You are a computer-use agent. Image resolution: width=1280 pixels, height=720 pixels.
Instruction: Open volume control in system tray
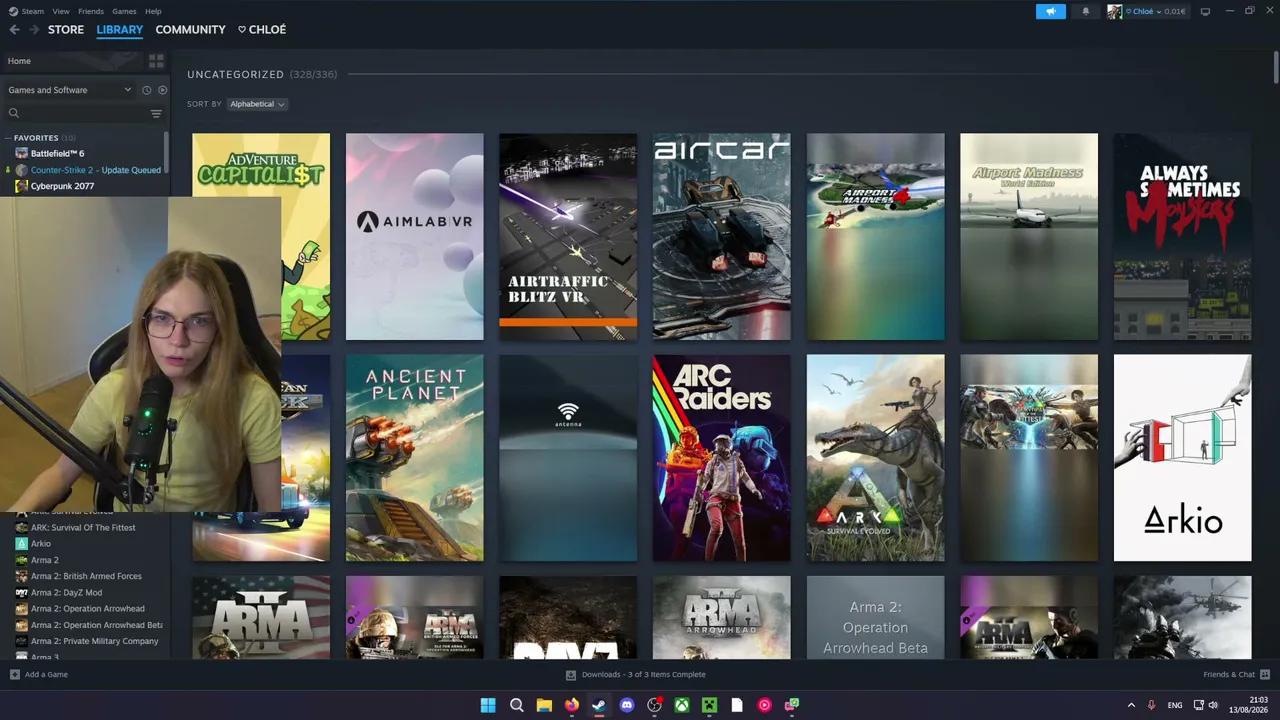tap(1213, 705)
